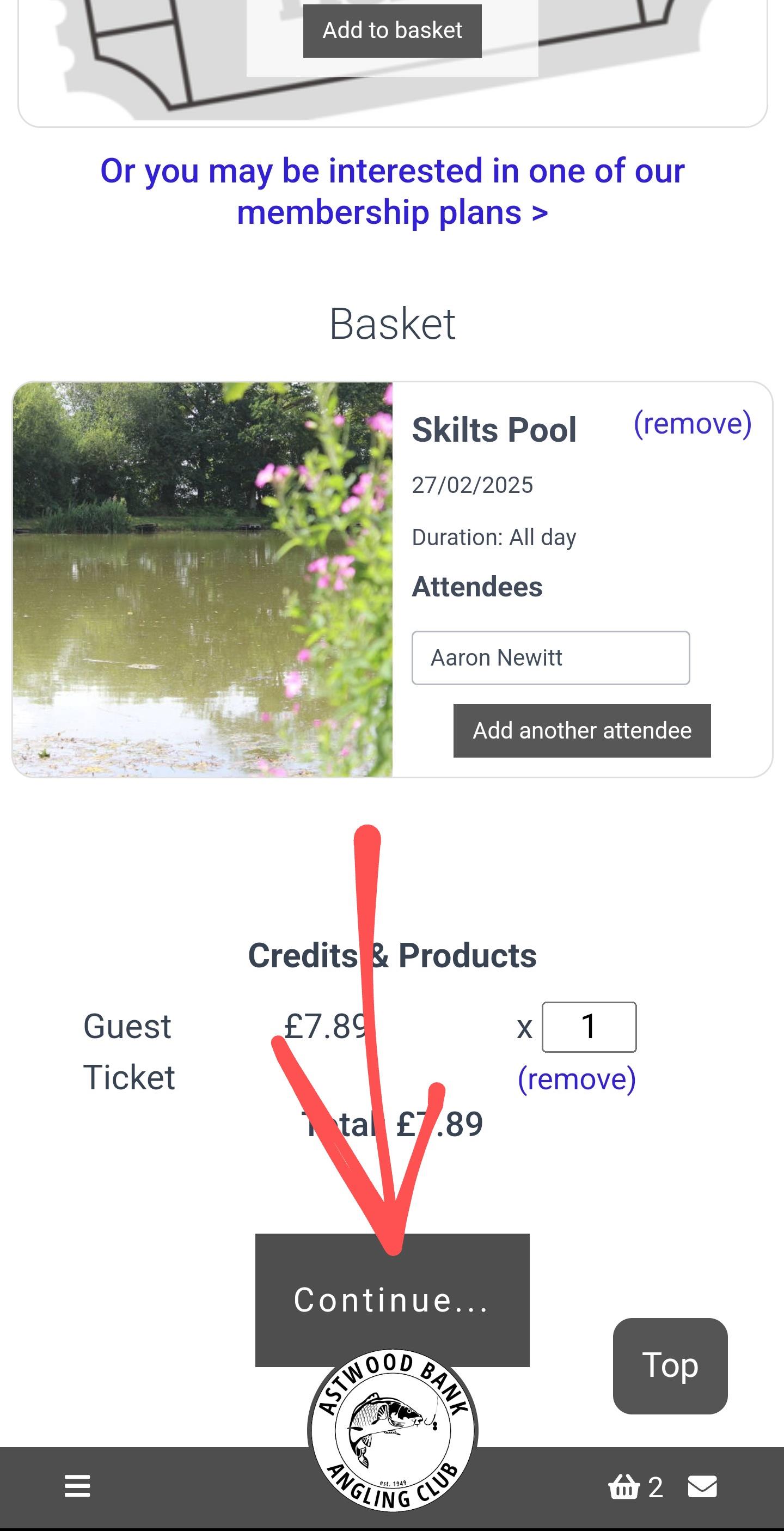Click the envelope messages icon
This screenshot has width=784, height=1531.
[702, 1486]
